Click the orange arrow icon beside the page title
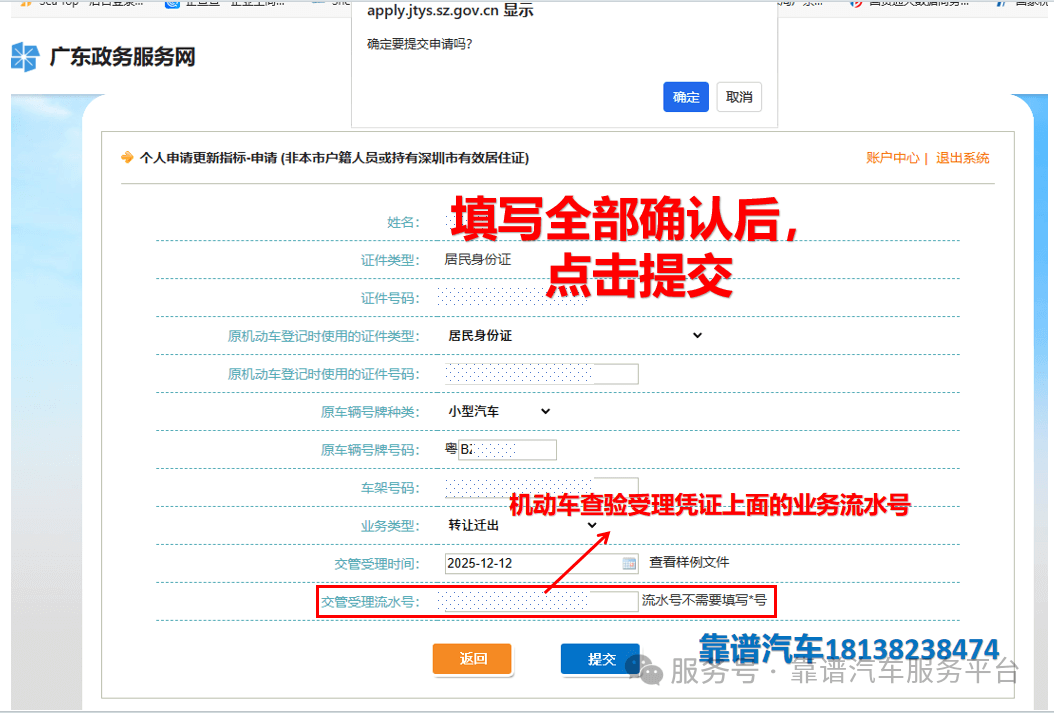The image size is (1054, 713). click(x=127, y=158)
